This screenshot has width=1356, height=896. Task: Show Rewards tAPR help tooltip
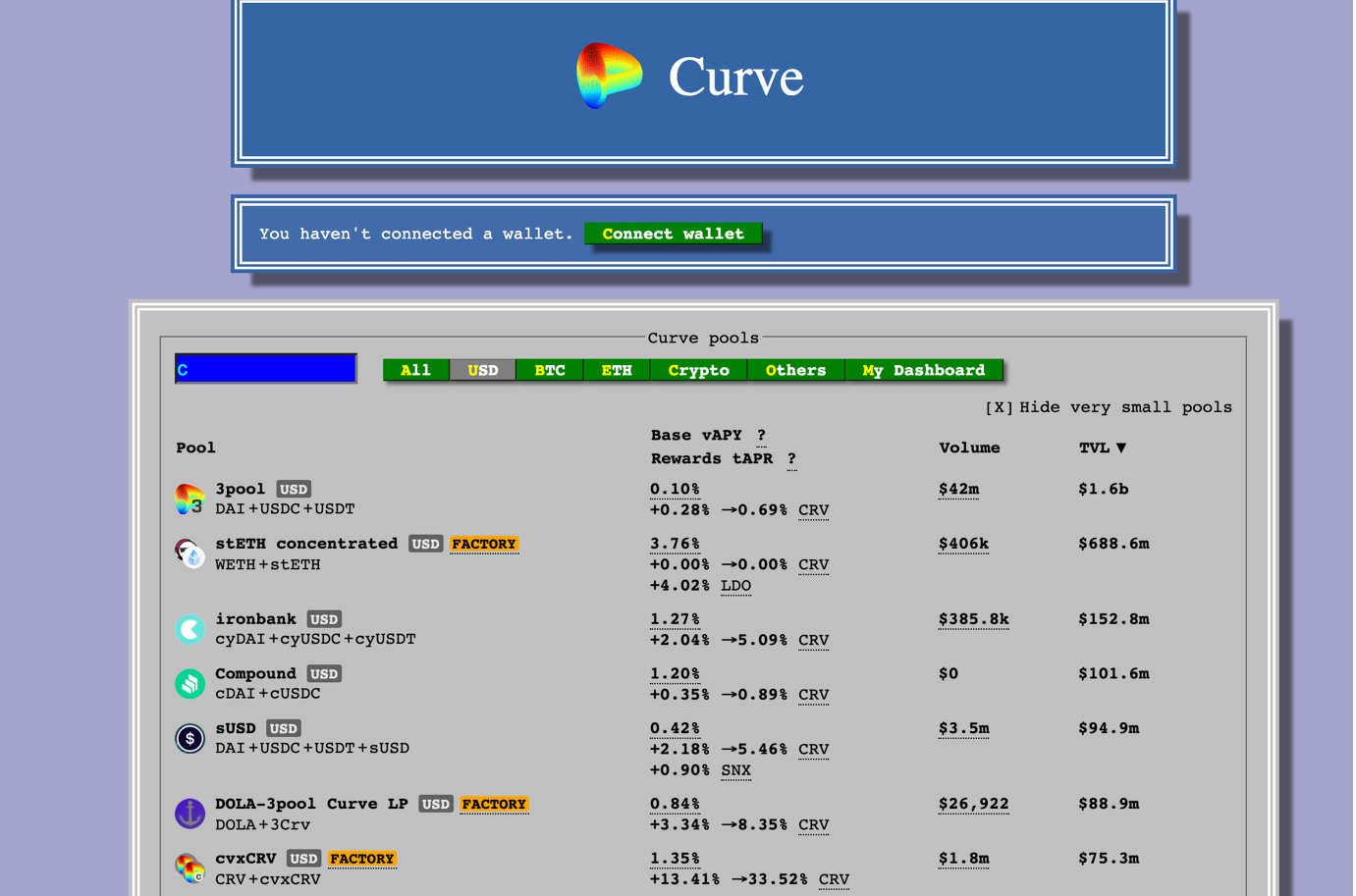[x=791, y=459]
